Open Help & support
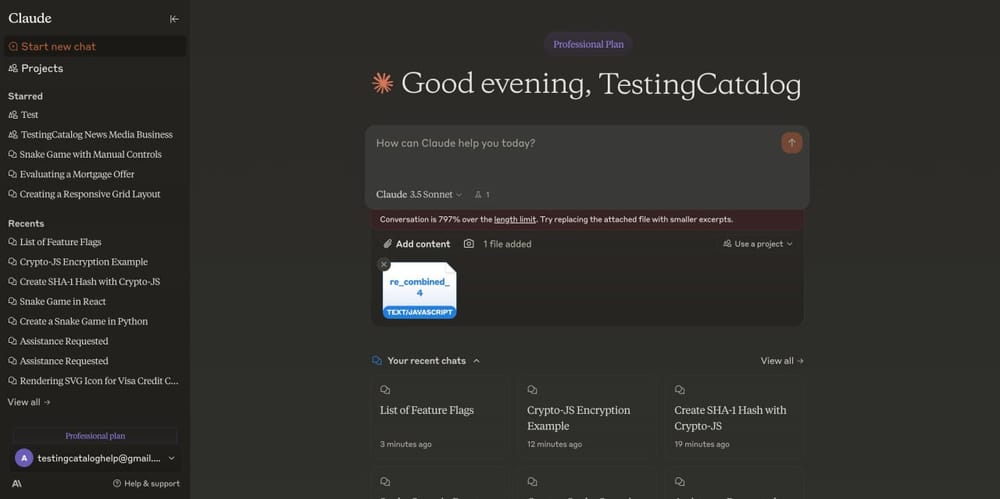Image resolution: width=1000 pixels, height=499 pixels. click(x=146, y=484)
